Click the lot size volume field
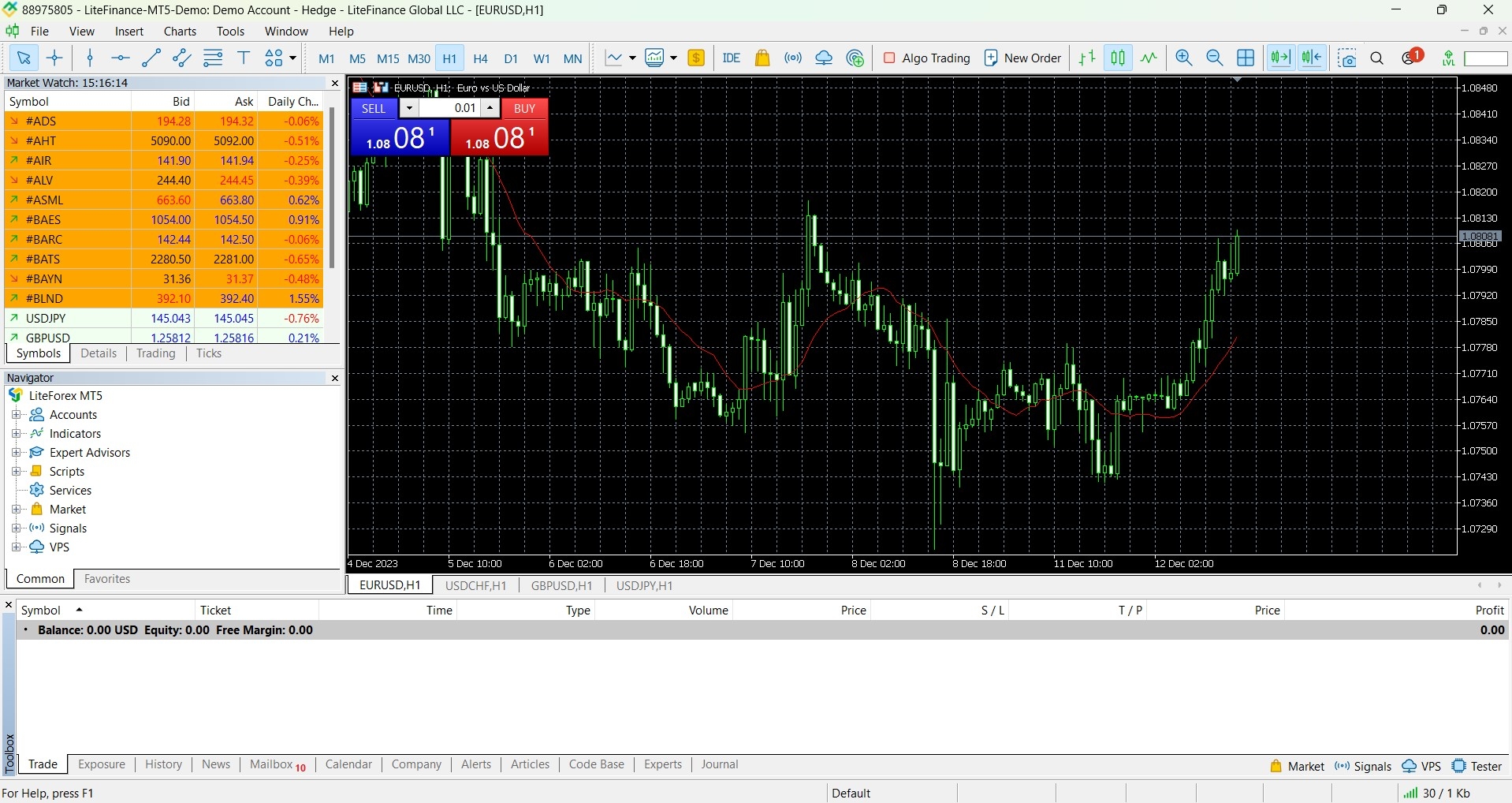Viewport: 1512px width, 803px height. pos(451,108)
